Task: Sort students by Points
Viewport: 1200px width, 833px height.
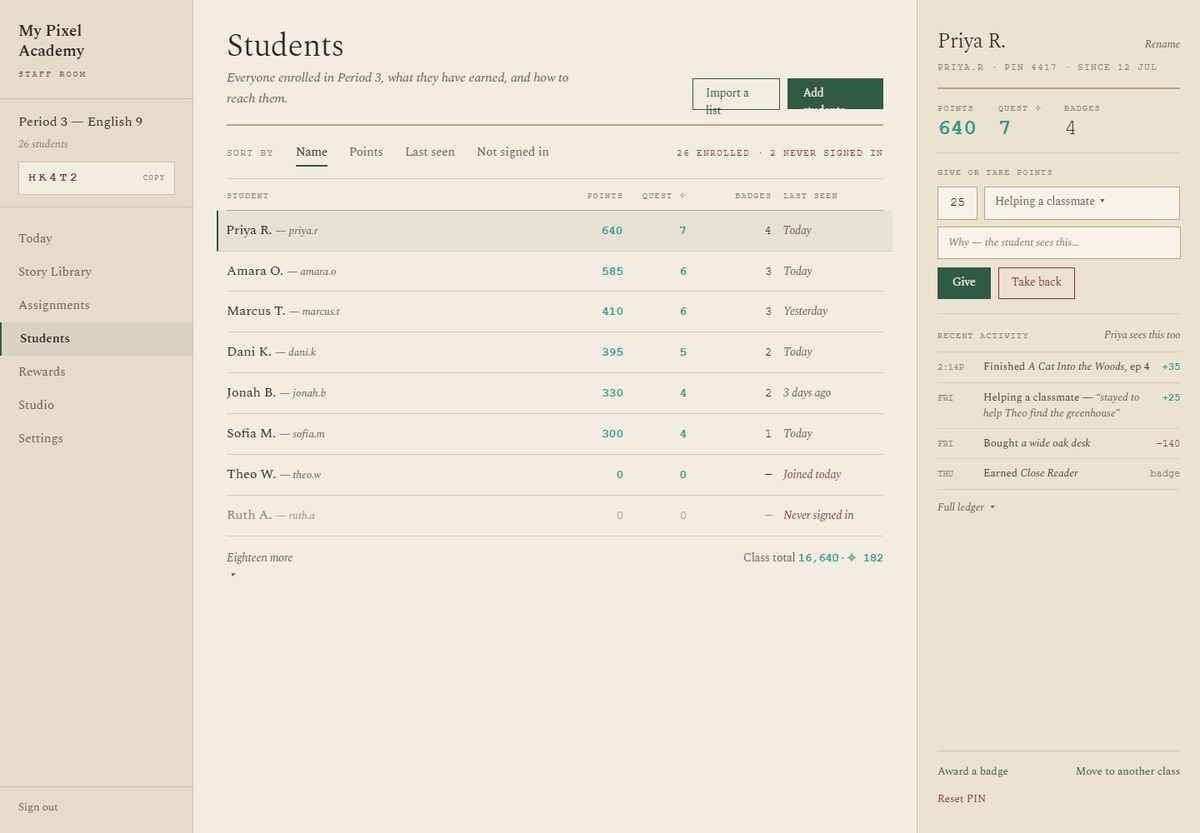Action: point(366,152)
